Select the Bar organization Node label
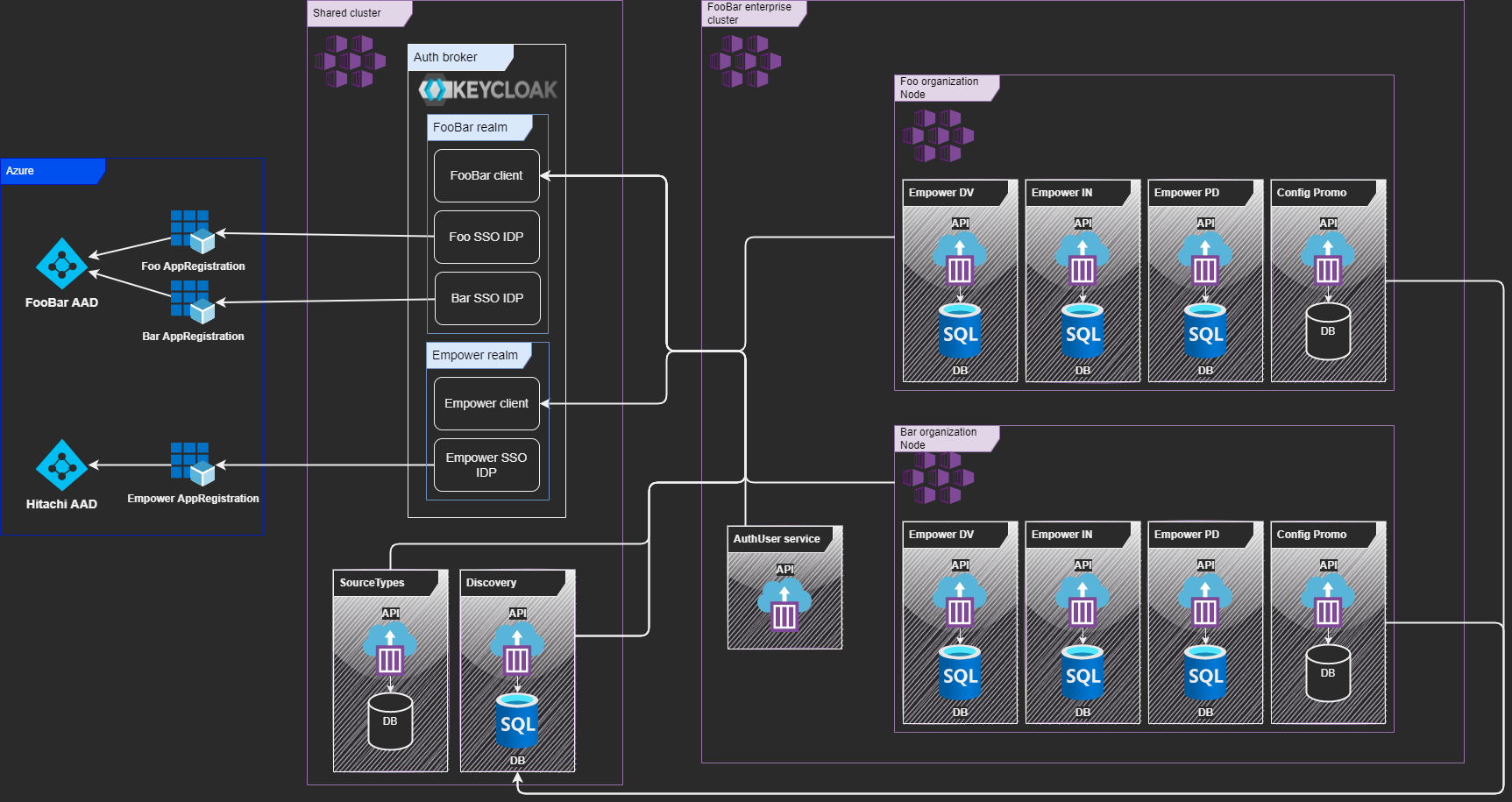The width and height of the screenshot is (1512, 802). (947, 438)
